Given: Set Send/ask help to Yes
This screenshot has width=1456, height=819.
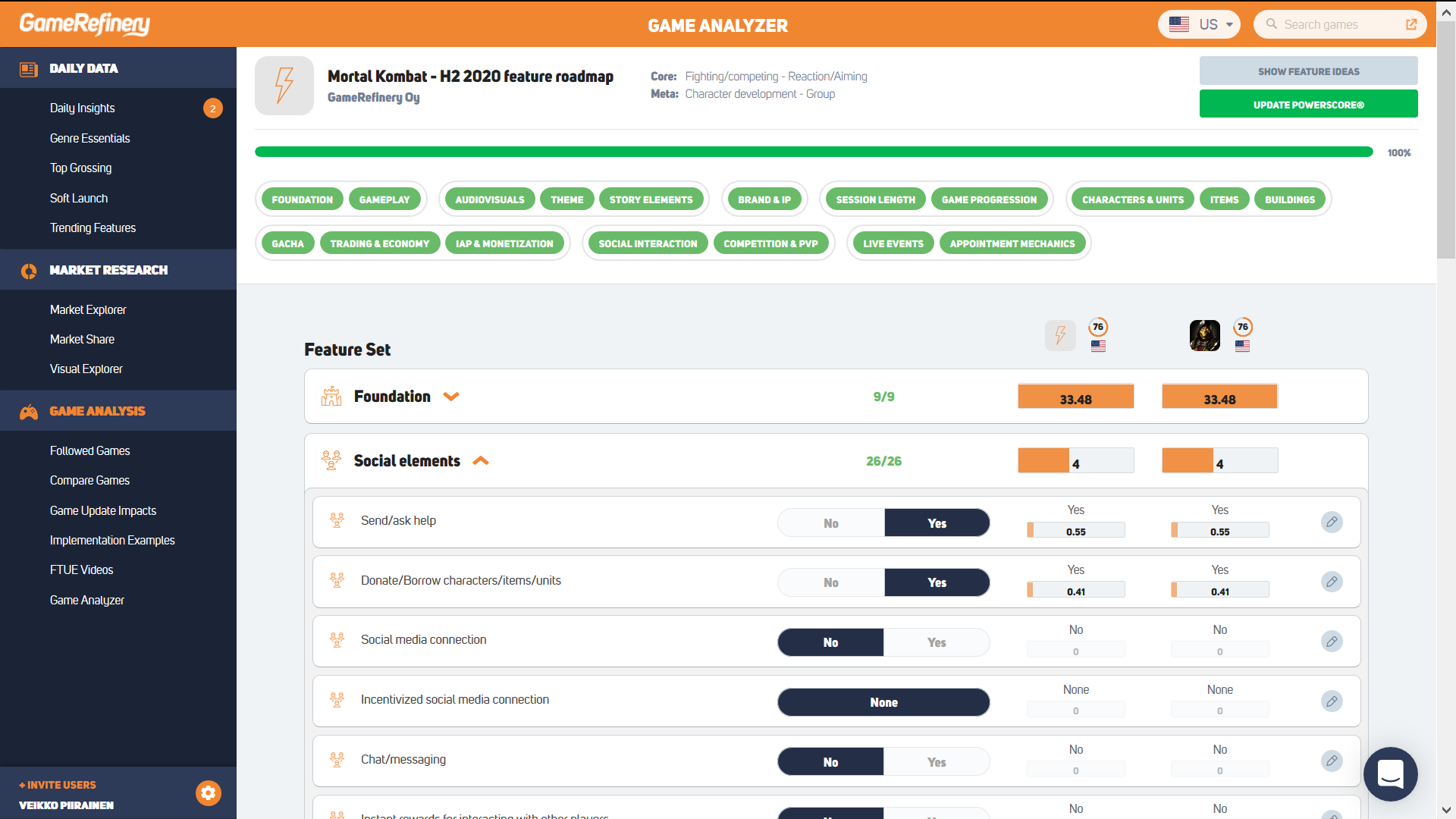Looking at the screenshot, I should click(x=937, y=523).
